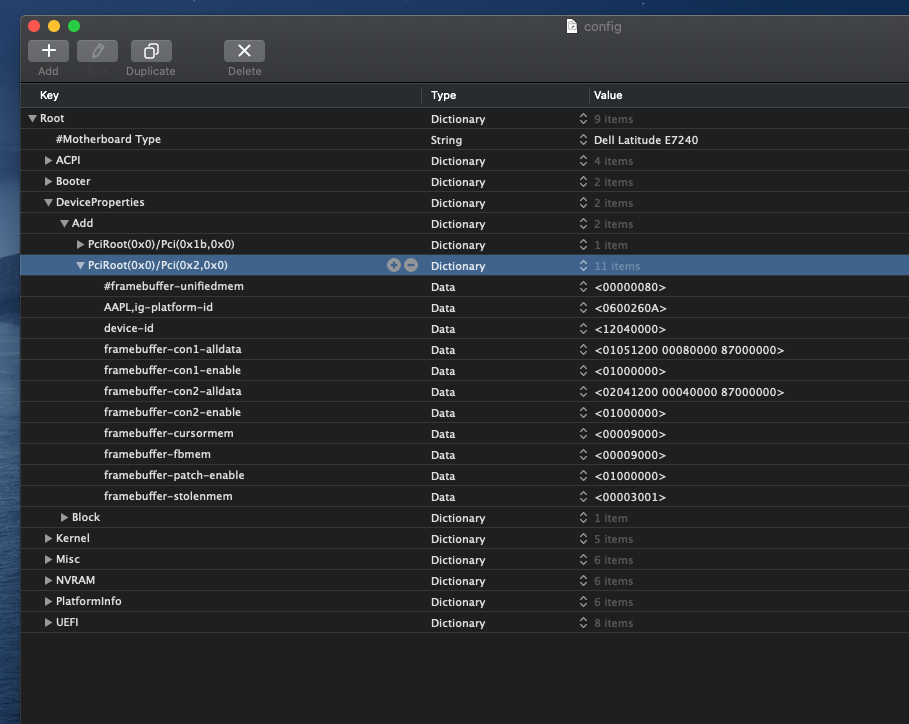Click the Duplicate toolbar icon

tap(150, 51)
